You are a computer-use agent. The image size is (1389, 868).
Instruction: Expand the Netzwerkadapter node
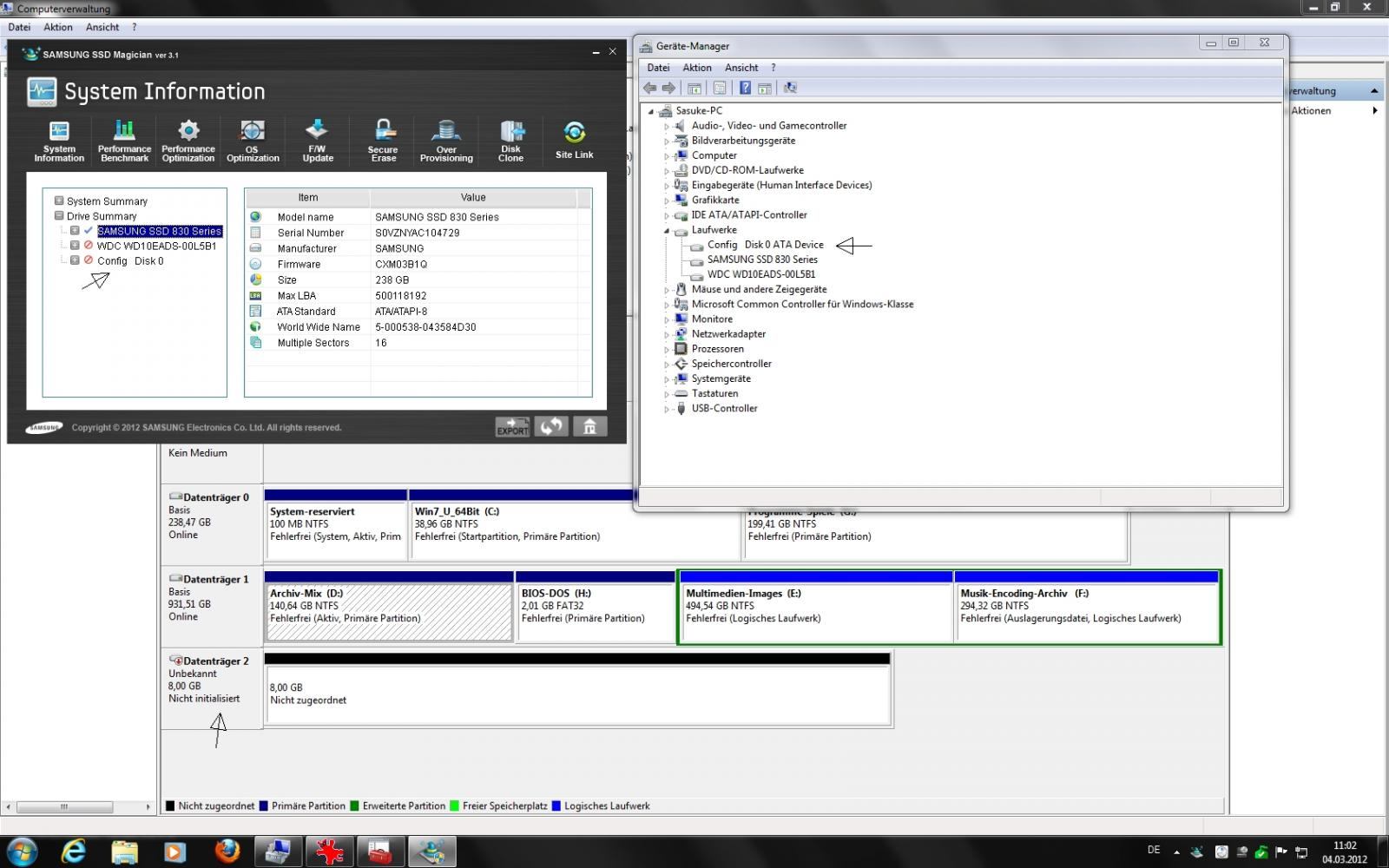point(667,334)
